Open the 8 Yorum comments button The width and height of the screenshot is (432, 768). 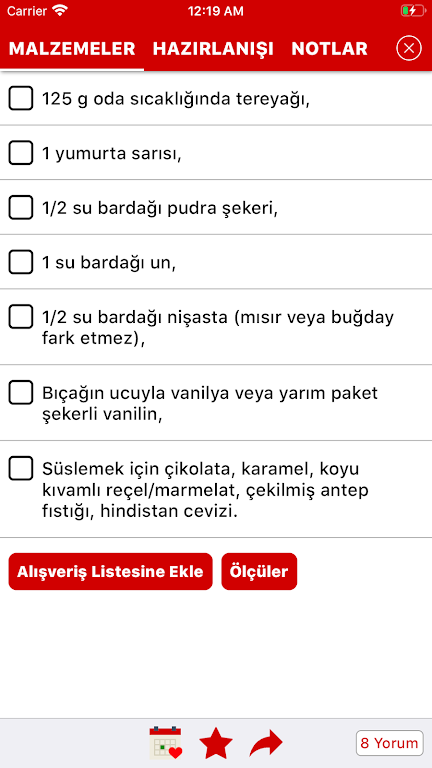389,744
